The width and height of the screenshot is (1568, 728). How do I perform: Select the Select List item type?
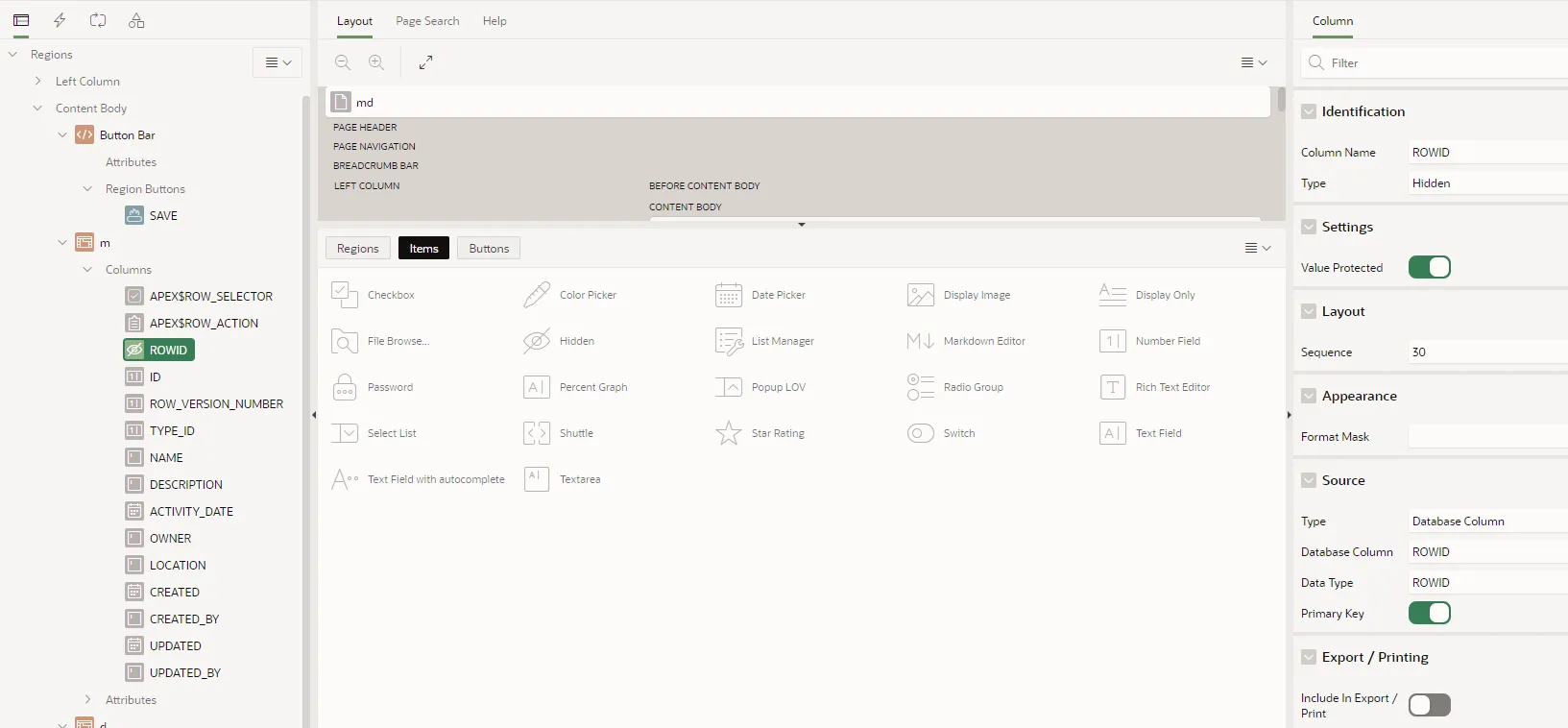pos(374,433)
